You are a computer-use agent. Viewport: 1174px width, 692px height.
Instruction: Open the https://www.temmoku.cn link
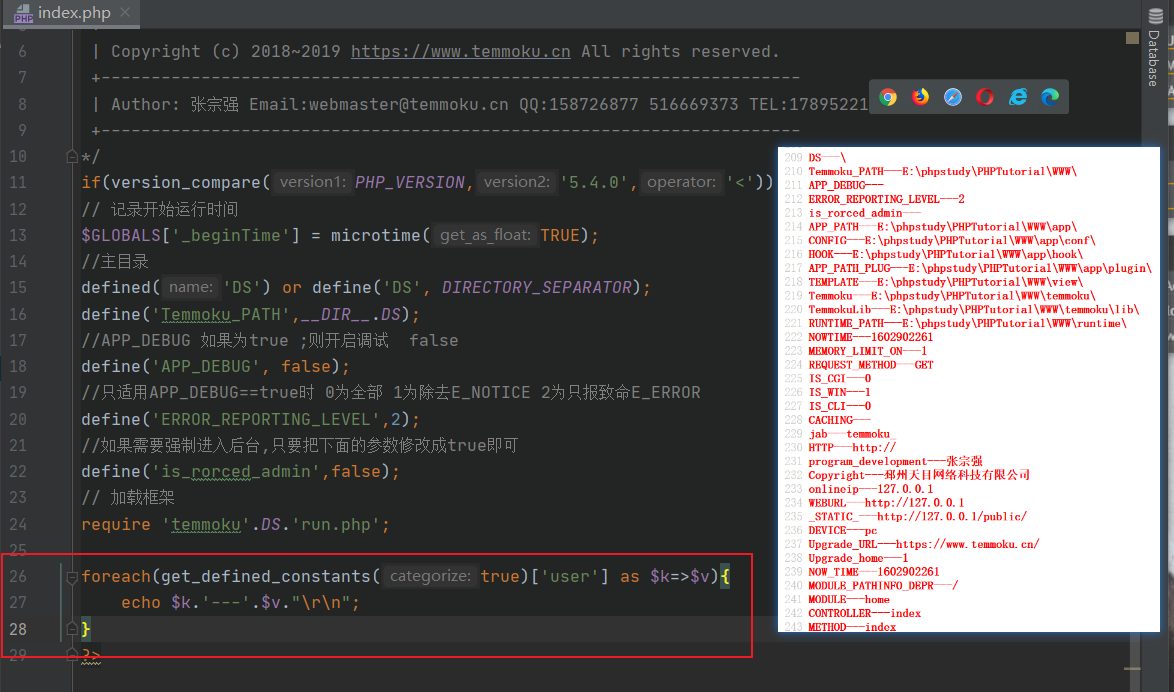[x=460, y=52]
